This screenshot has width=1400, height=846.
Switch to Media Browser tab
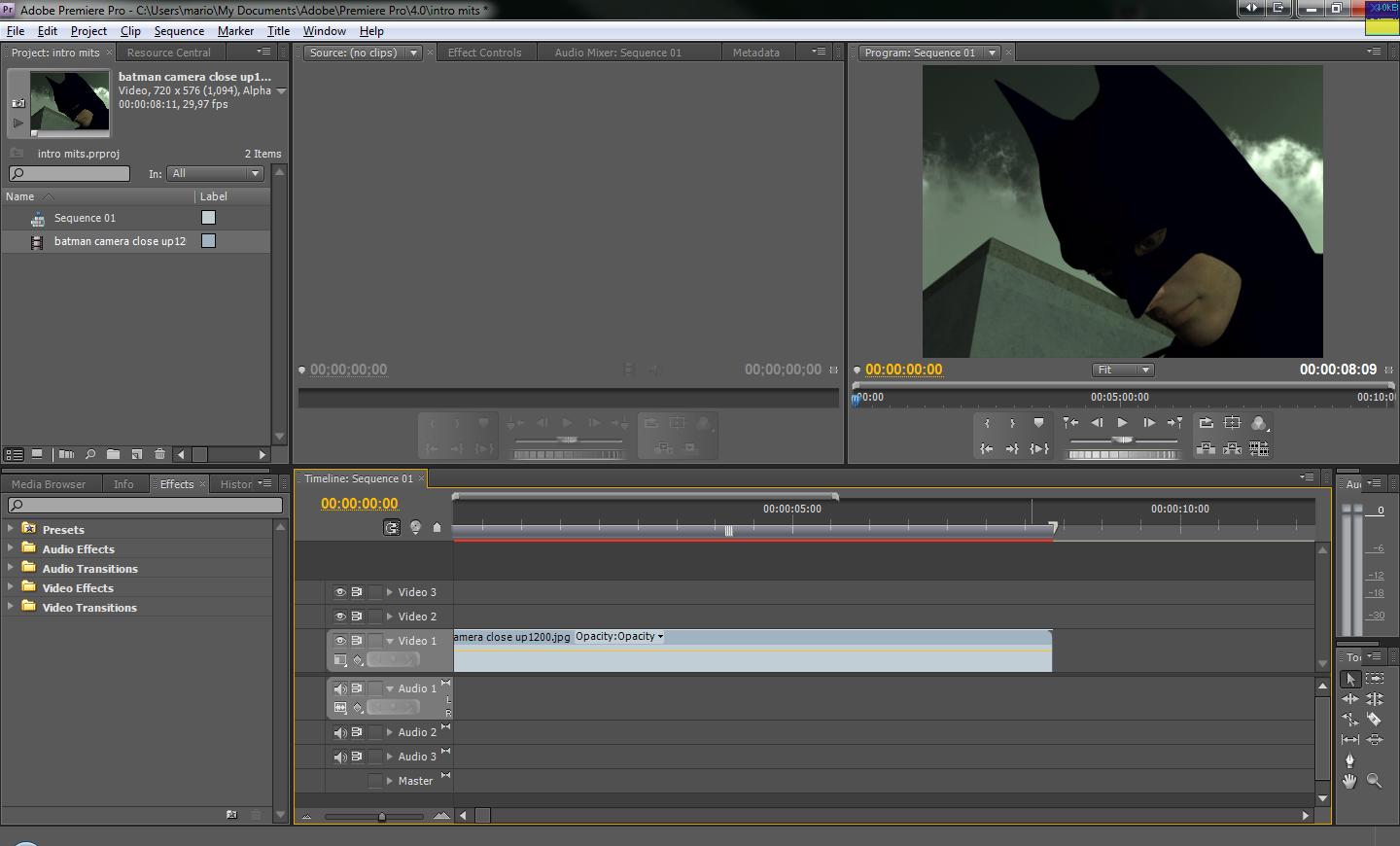49,484
